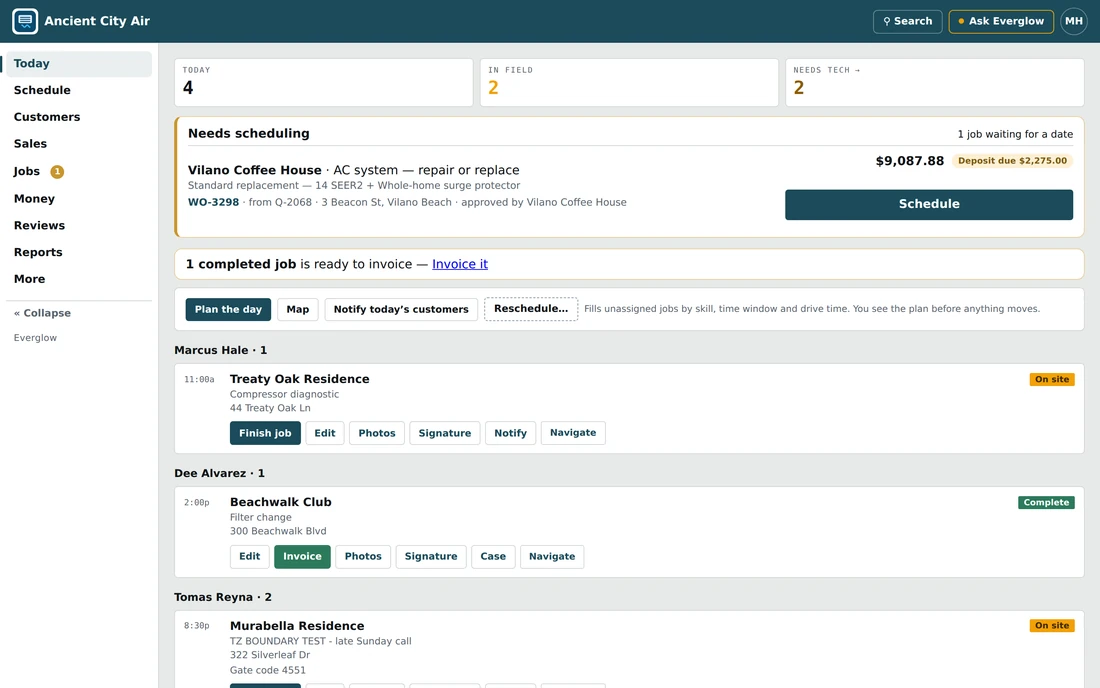Click Plan the day button
1100x688 pixels.
click(228, 309)
